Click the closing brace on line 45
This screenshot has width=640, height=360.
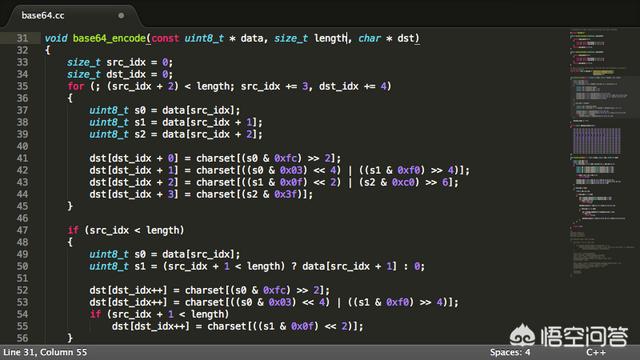point(70,206)
